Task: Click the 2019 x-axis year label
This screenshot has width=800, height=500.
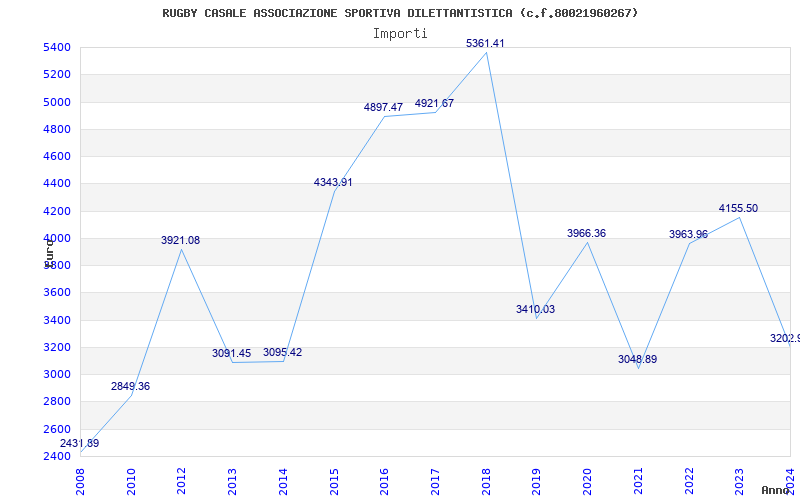Action: pyautogui.click(x=537, y=481)
